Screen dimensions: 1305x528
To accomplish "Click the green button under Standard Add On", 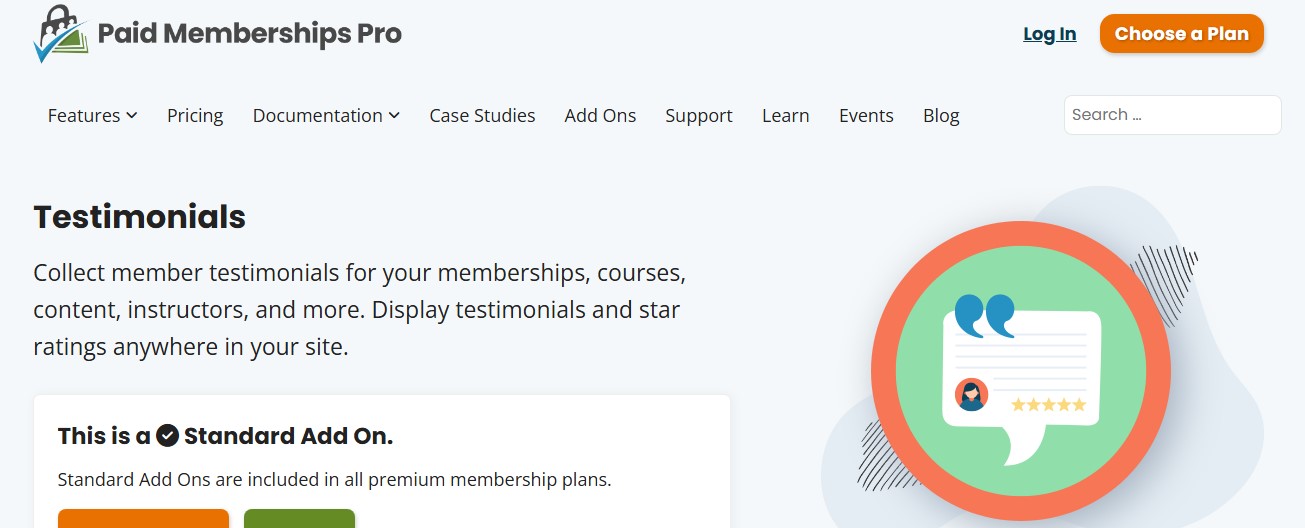I will click(x=299, y=519).
